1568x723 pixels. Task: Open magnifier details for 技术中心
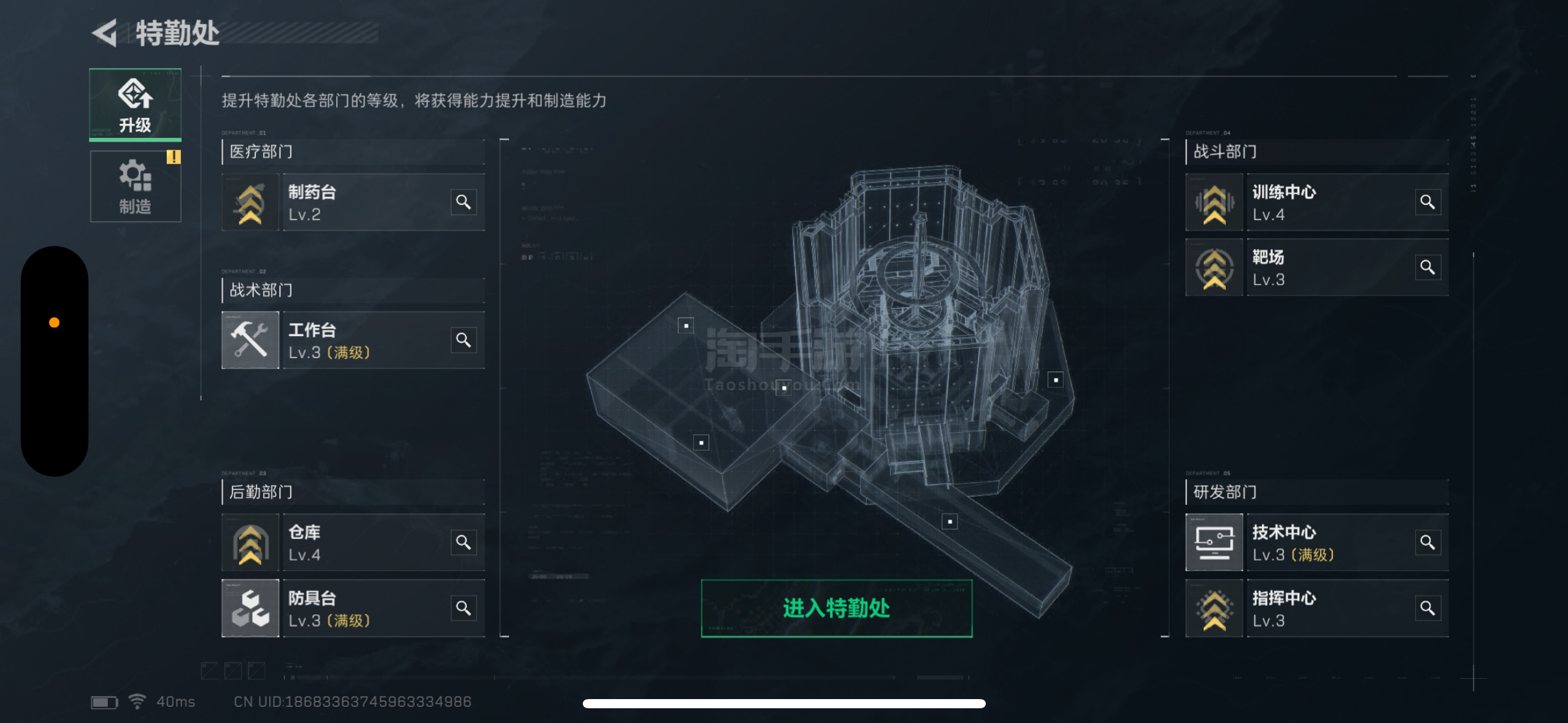(1428, 542)
